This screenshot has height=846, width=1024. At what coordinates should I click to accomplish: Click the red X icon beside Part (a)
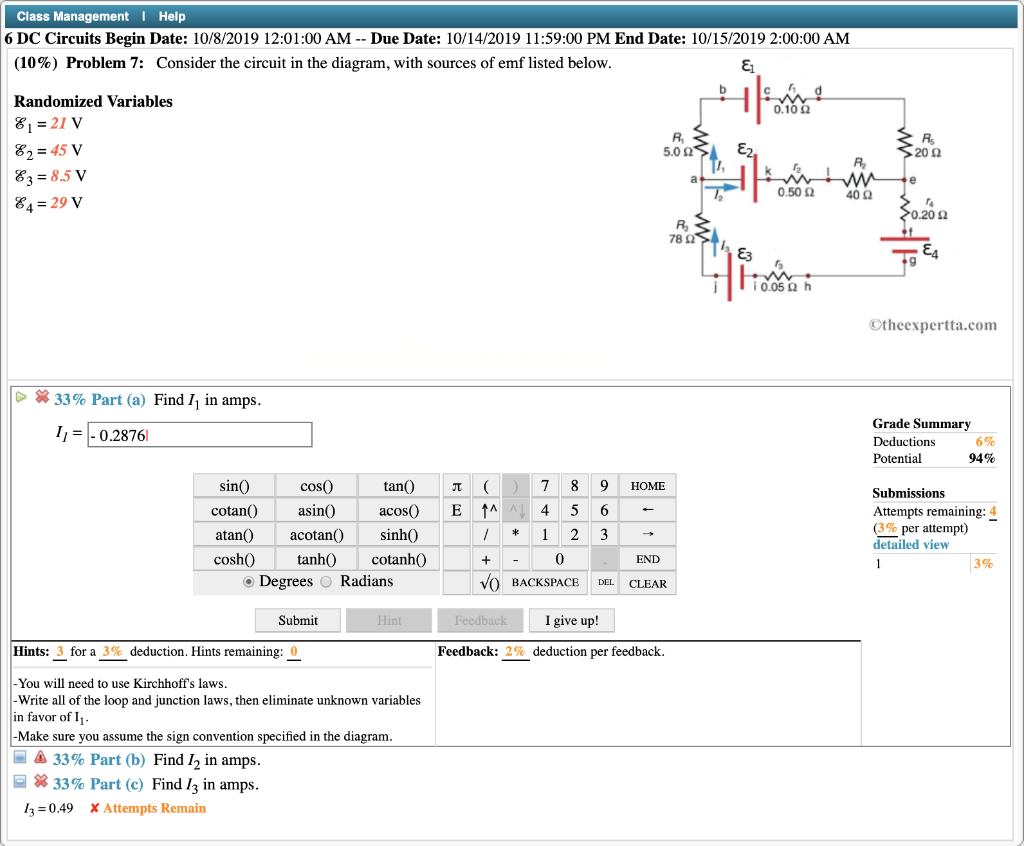41,396
